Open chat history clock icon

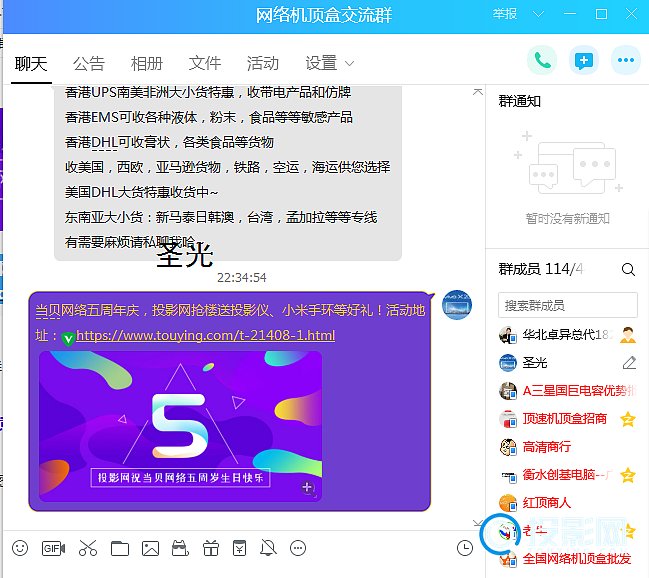pyautogui.click(x=465, y=548)
